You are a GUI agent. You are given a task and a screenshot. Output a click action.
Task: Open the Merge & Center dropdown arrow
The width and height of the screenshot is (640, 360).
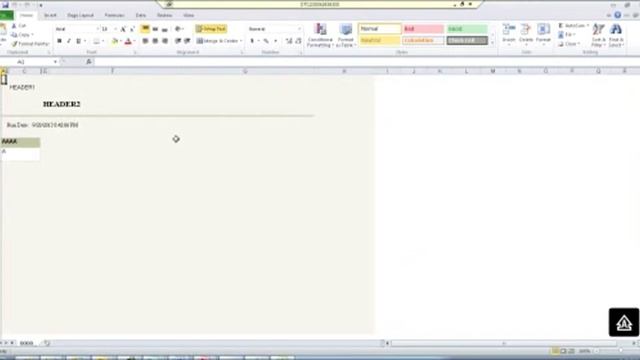click(241, 41)
